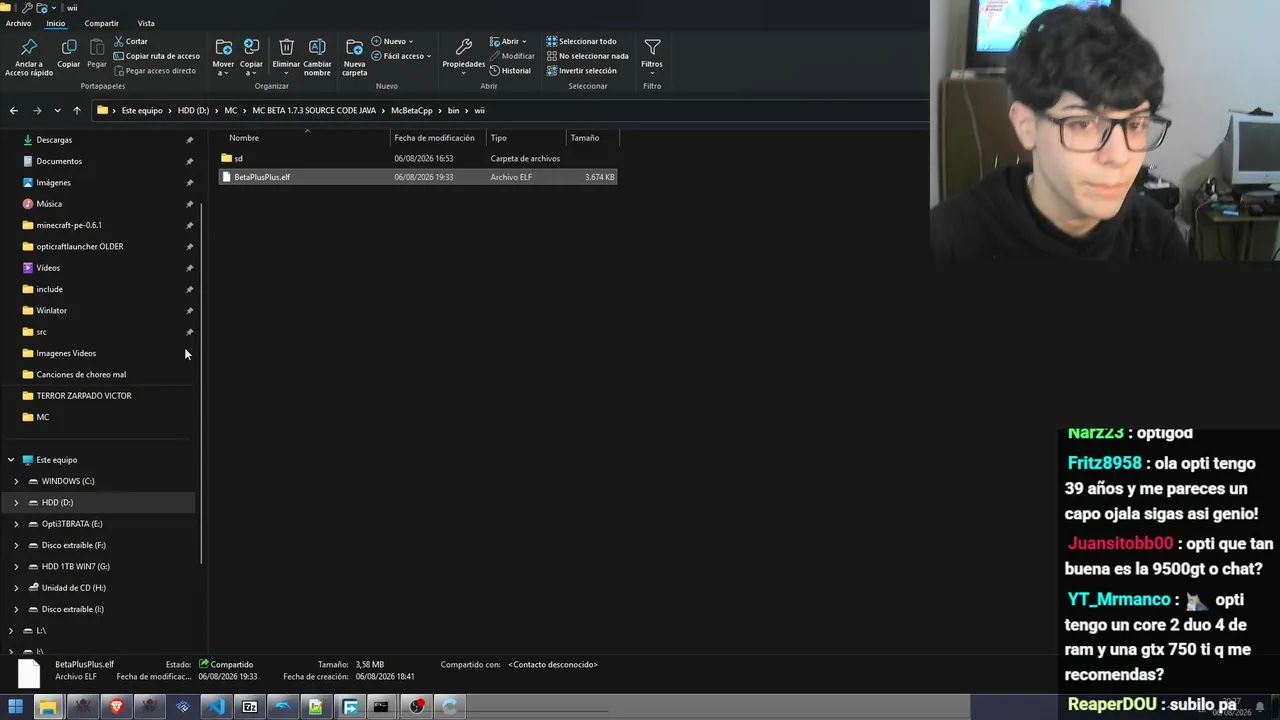Screen dimensions: 1280x720
Task: Open the Nuevo item dropdown
Action: (392, 41)
